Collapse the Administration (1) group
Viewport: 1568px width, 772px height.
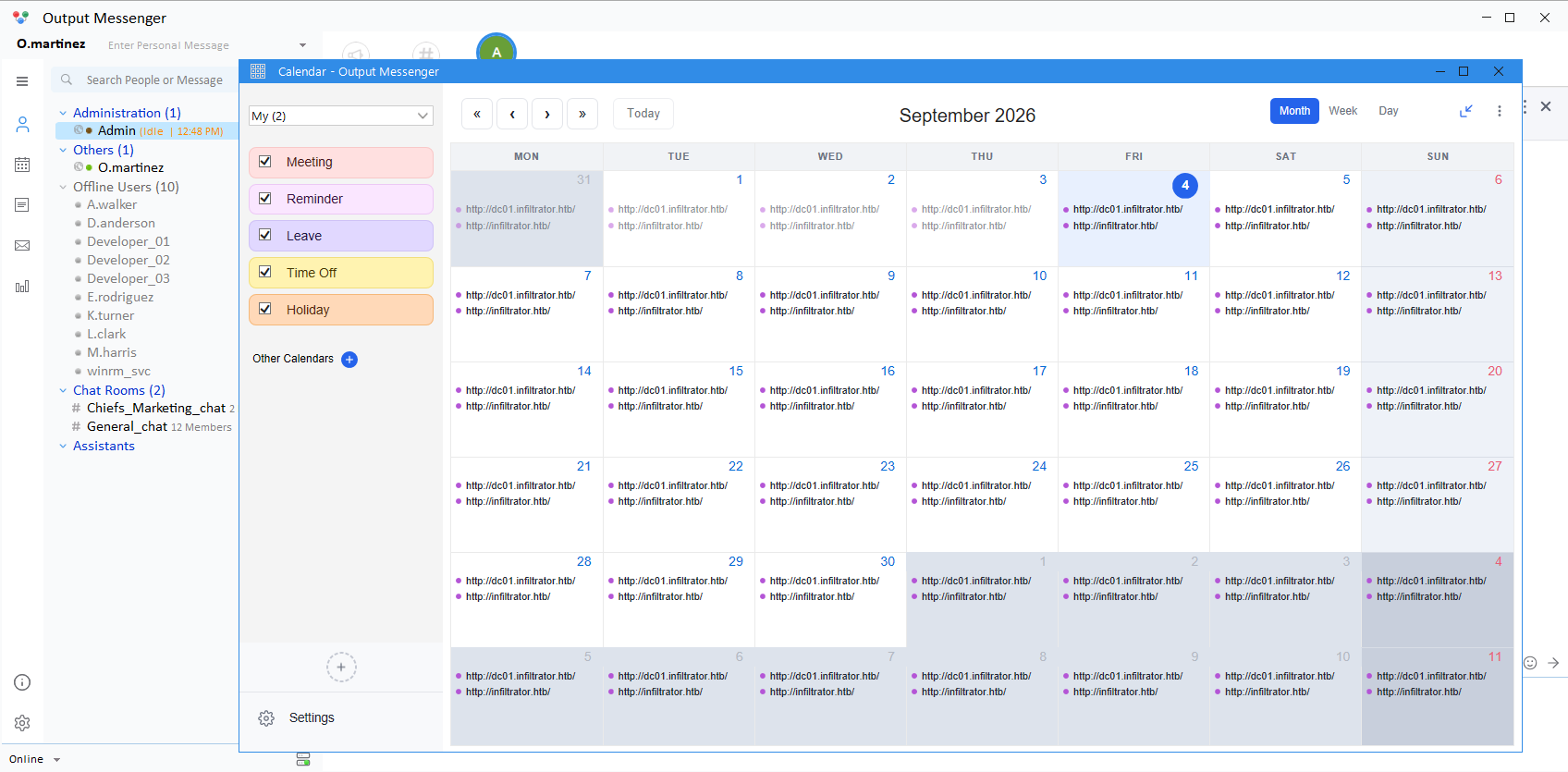coord(63,113)
